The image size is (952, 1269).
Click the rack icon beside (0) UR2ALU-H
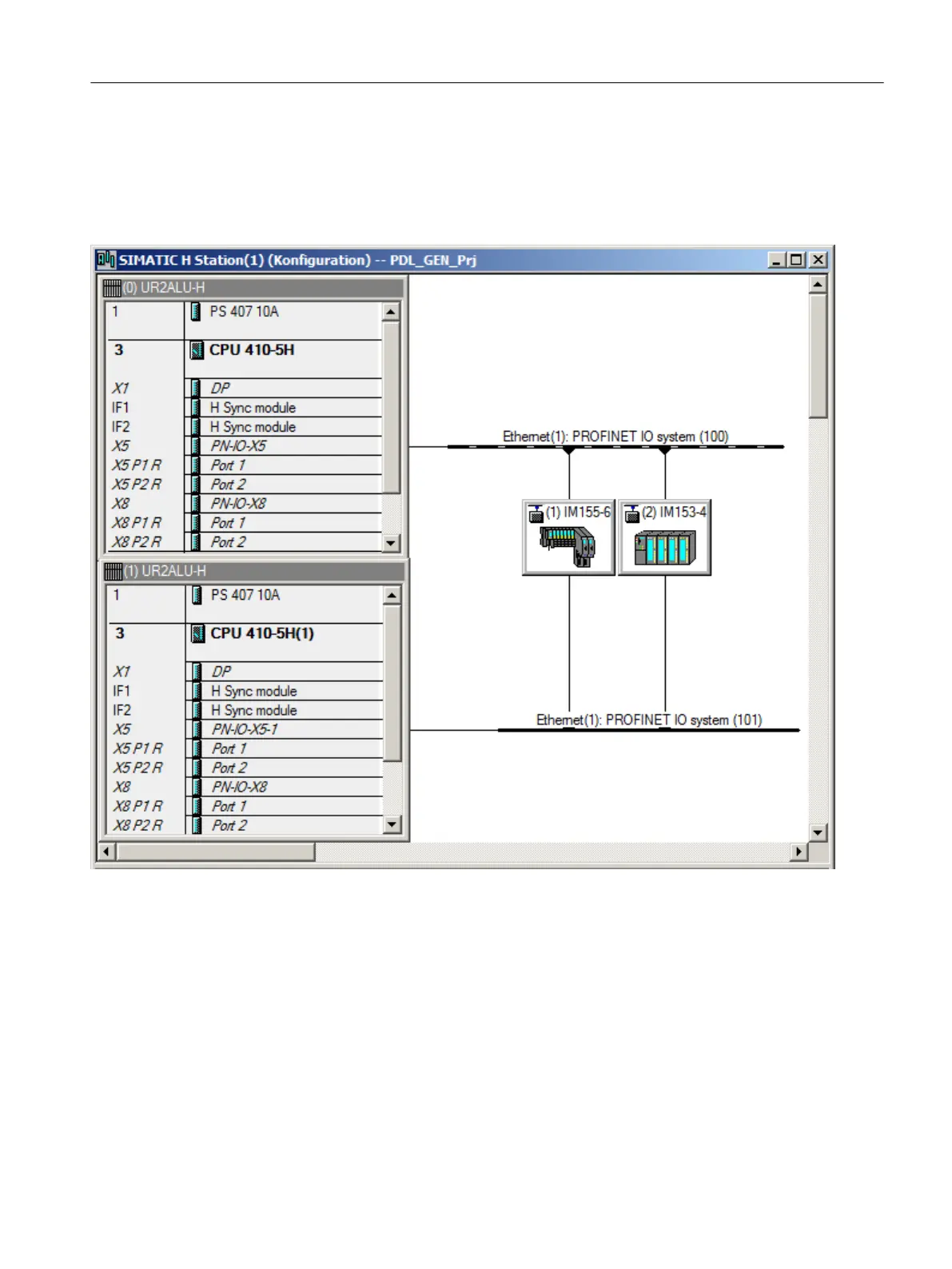tap(112, 288)
